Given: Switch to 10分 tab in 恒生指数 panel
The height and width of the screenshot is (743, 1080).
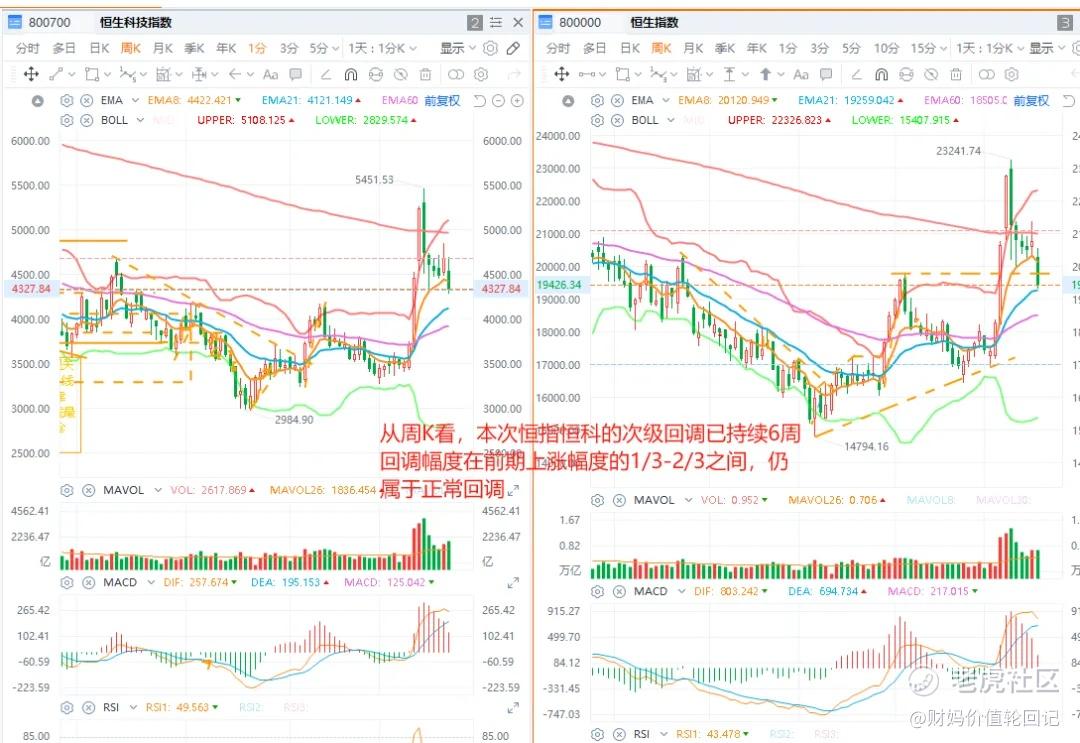Looking at the screenshot, I should pyautogui.click(x=886, y=48).
